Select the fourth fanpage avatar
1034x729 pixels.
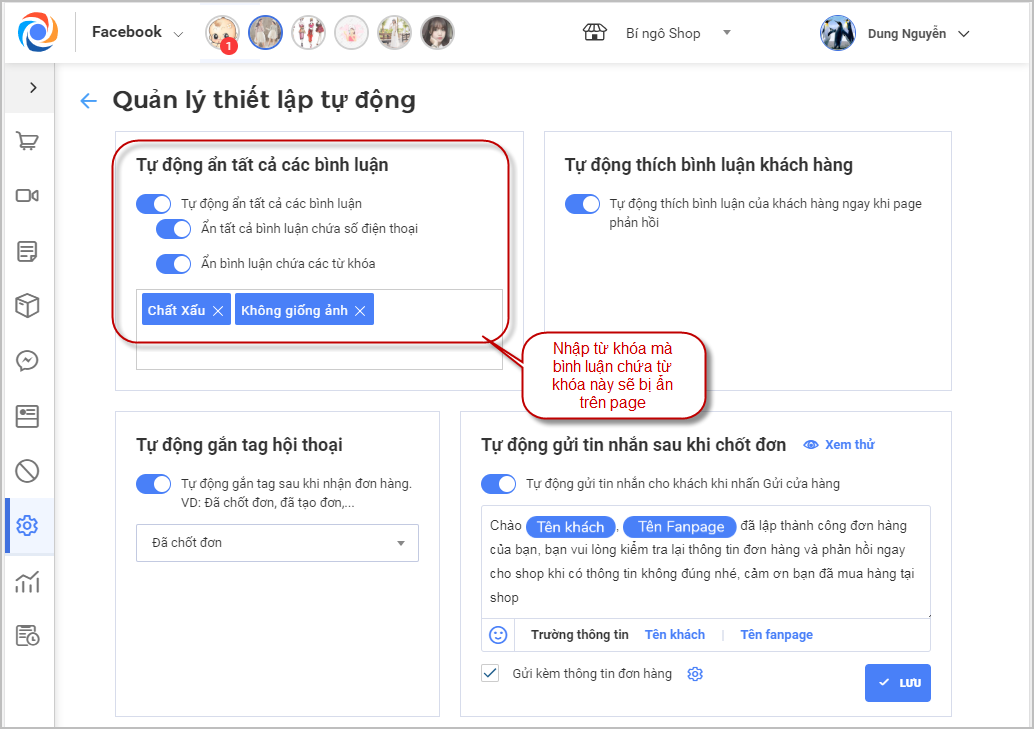tap(351, 32)
